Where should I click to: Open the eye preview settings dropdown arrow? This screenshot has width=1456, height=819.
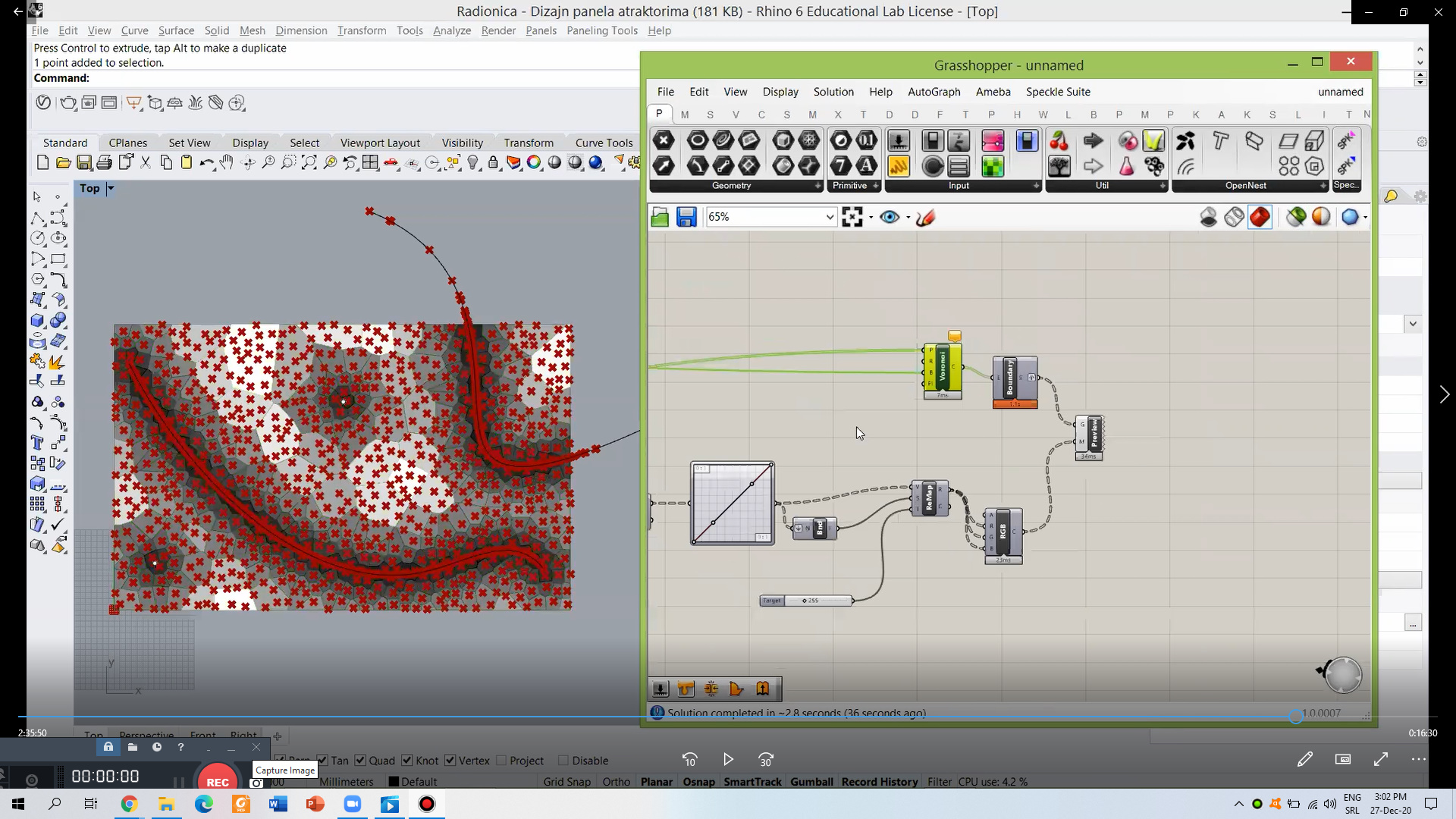point(908,218)
